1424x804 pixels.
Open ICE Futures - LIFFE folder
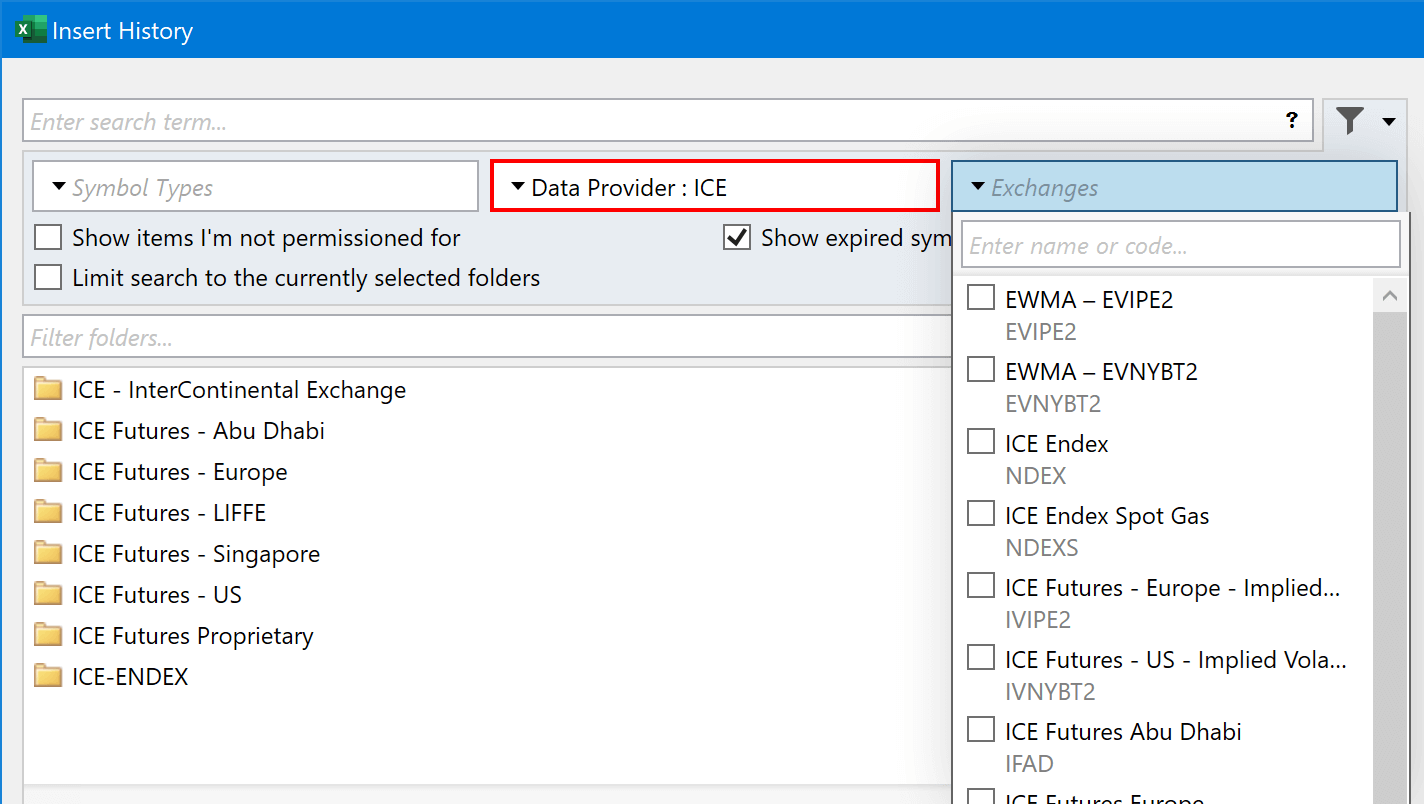pos(169,513)
